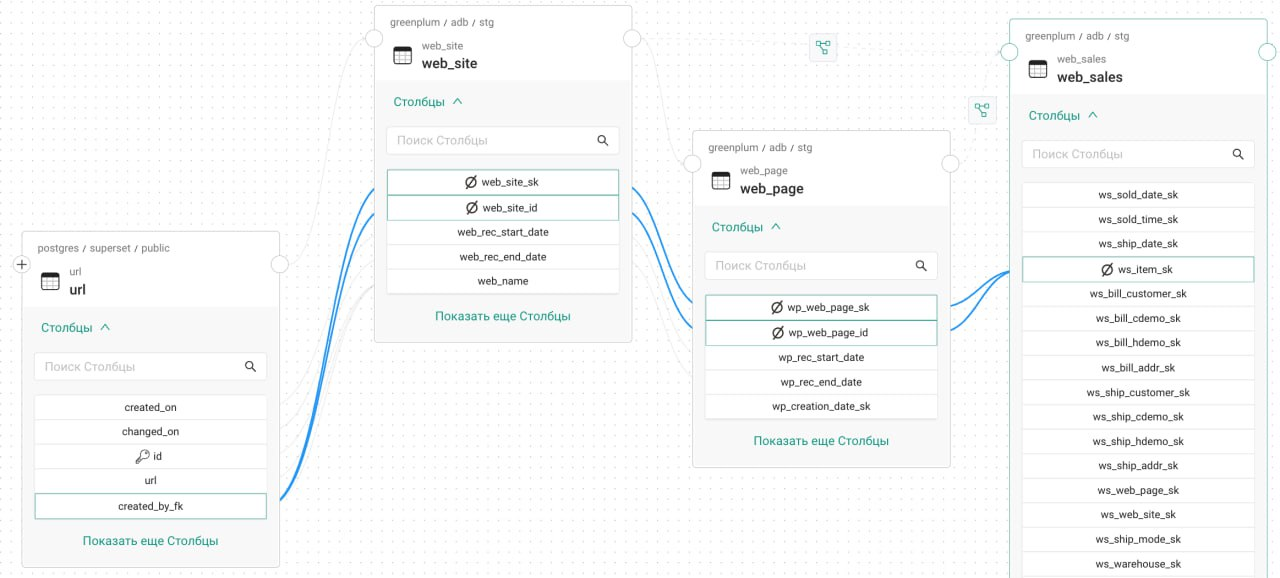
Task: Click the search magnifier in the web_page node
Action: click(921, 266)
